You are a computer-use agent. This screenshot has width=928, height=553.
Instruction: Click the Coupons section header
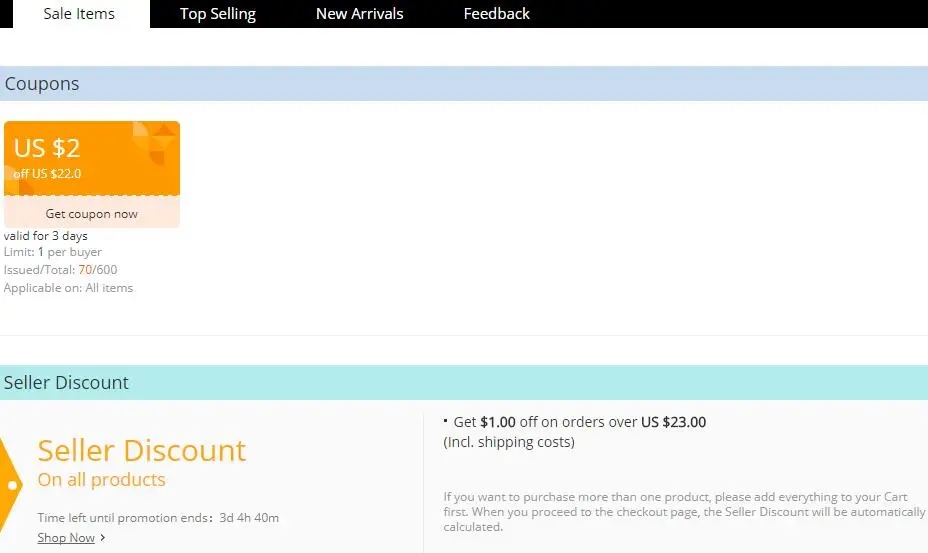tap(464, 83)
